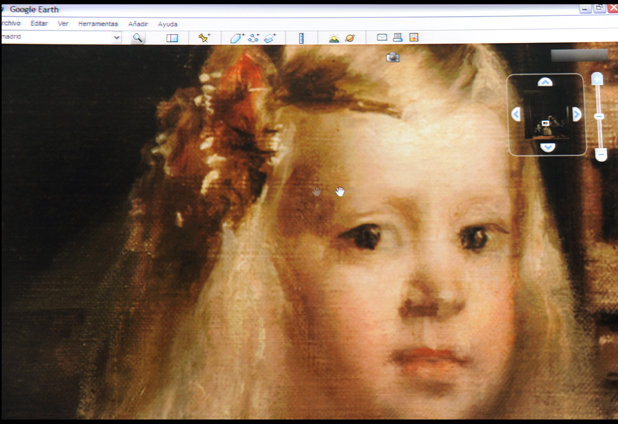Click the magnifying glass search button
The height and width of the screenshot is (424, 618).
pyautogui.click(x=138, y=38)
